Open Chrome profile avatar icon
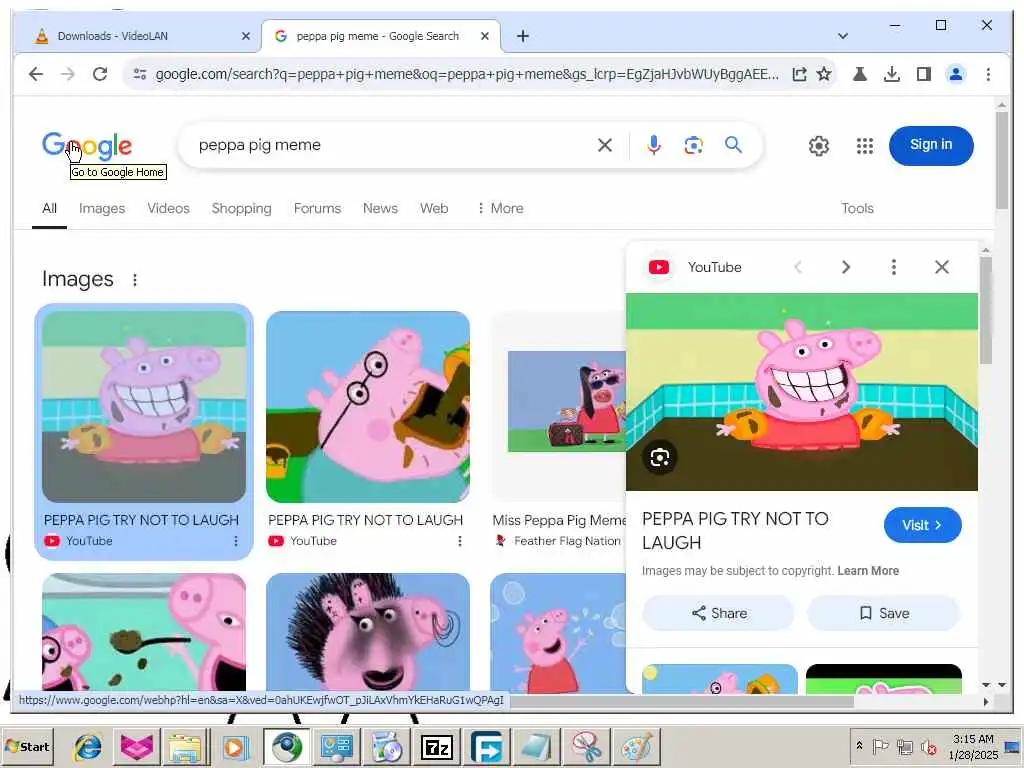Viewport: 1024px width, 768px height. (955, 74)
